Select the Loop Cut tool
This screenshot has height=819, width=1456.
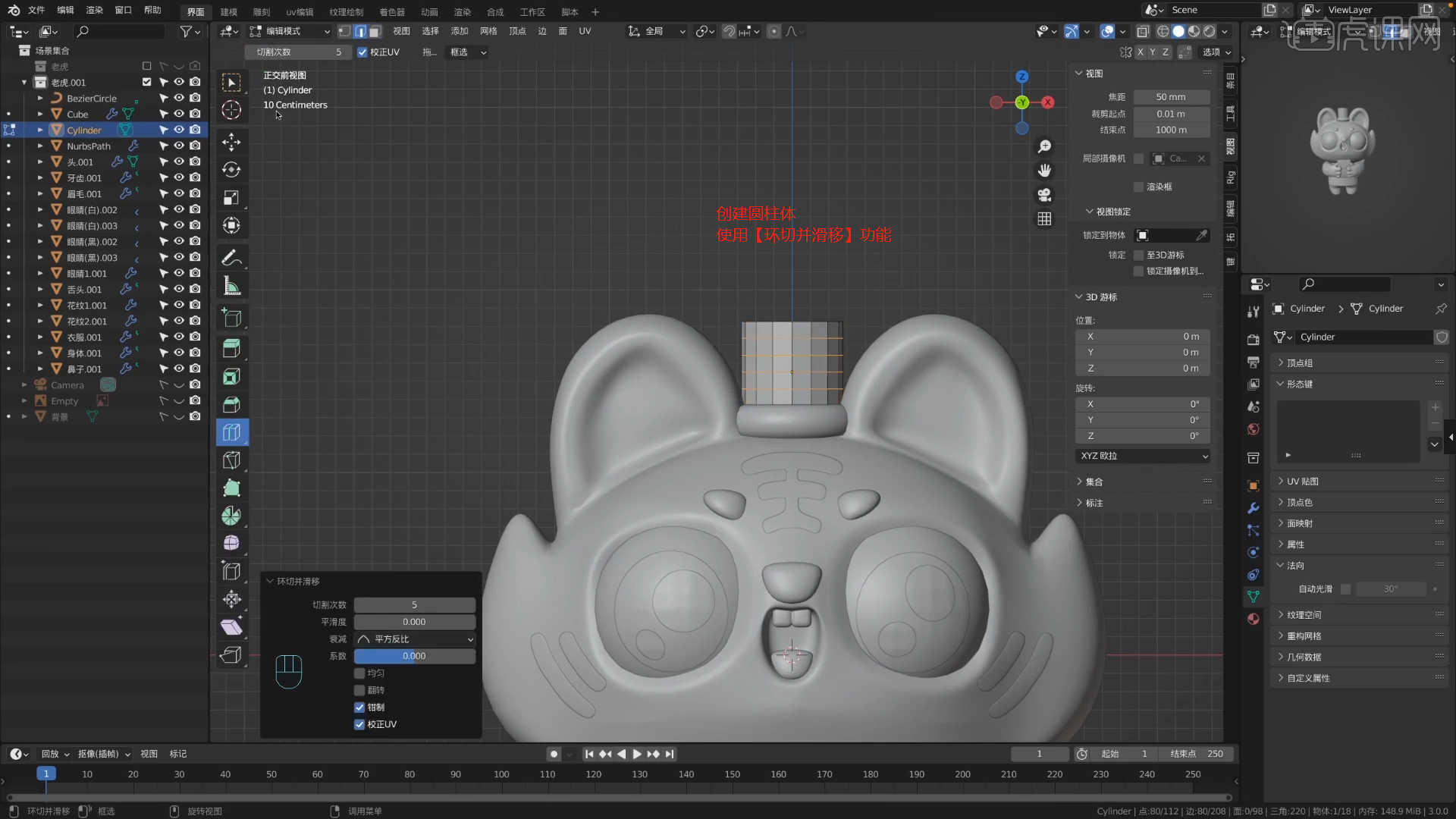[x=231, y=432]
